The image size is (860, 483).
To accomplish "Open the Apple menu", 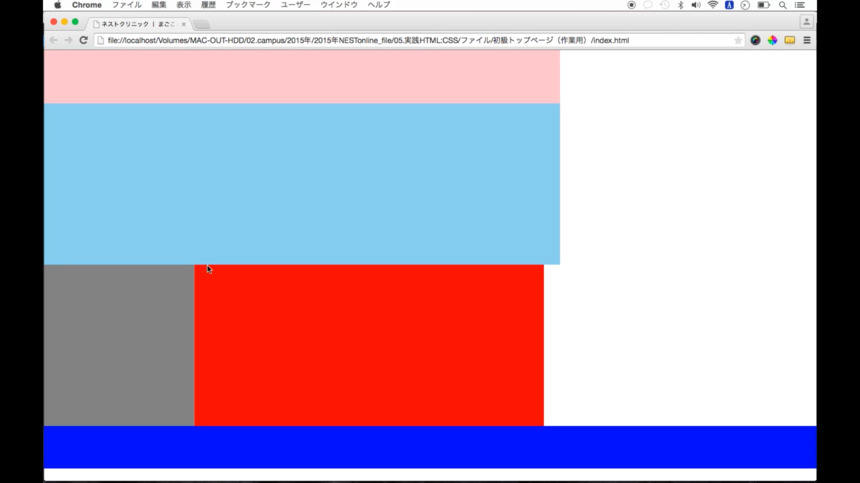I will click(x=58, y=5).
